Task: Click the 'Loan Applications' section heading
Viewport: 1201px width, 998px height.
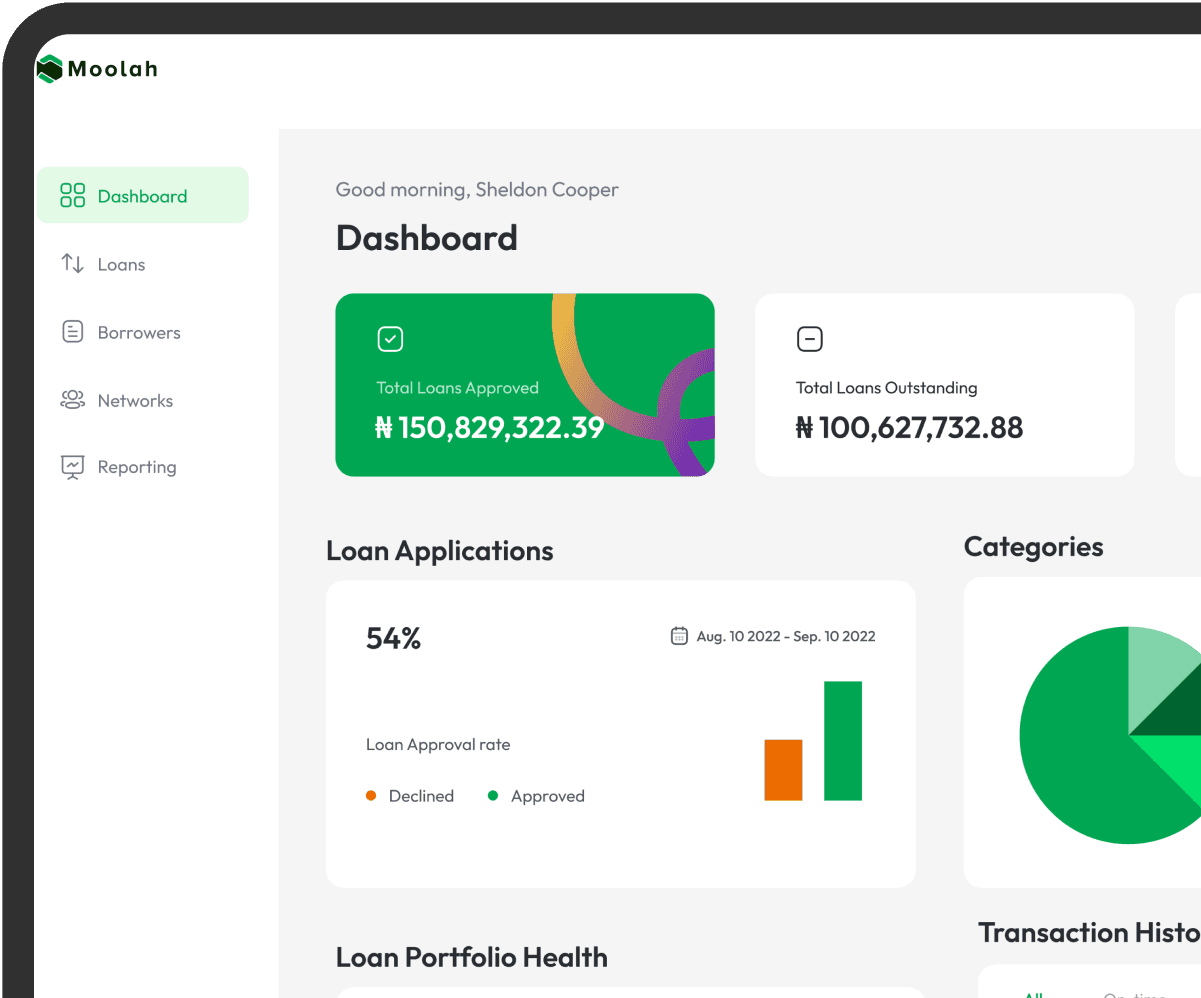Action: tap(440, 551)
